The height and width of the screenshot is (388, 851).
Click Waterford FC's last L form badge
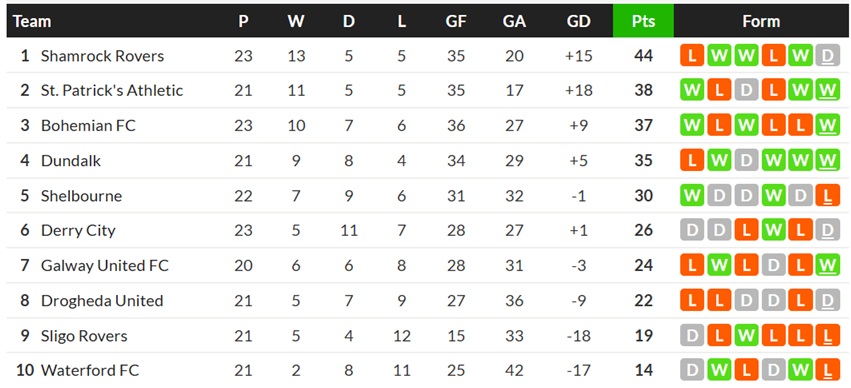[x=827, y=370]
